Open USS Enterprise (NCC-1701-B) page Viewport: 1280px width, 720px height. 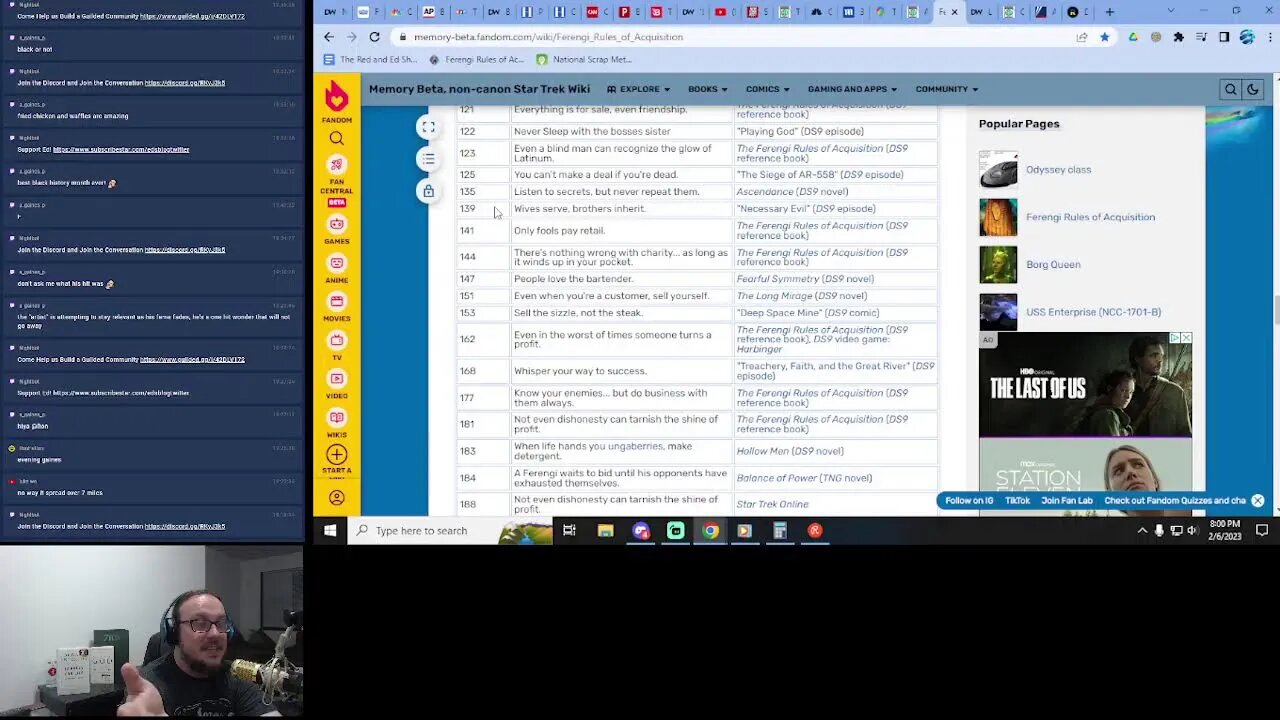[1093, 312]
